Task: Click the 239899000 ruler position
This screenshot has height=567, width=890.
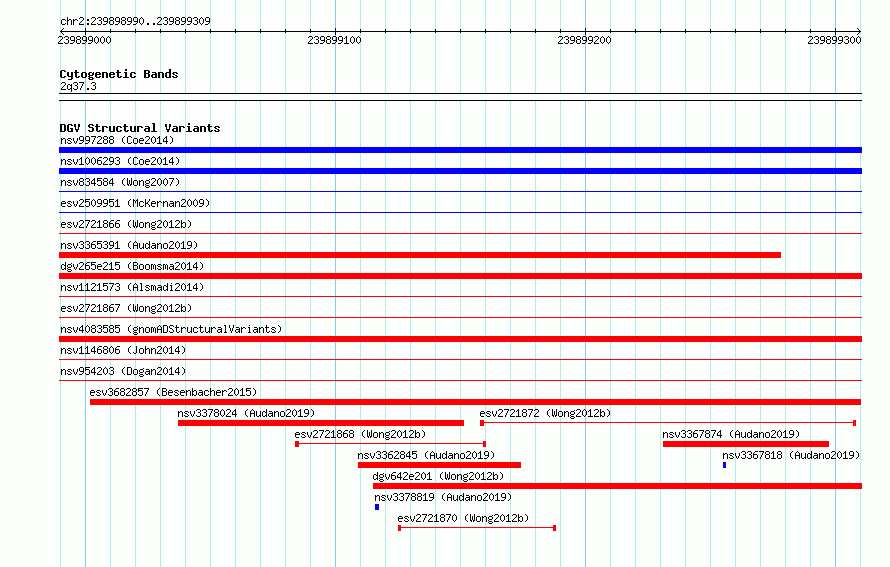Action: coord(85,40)
